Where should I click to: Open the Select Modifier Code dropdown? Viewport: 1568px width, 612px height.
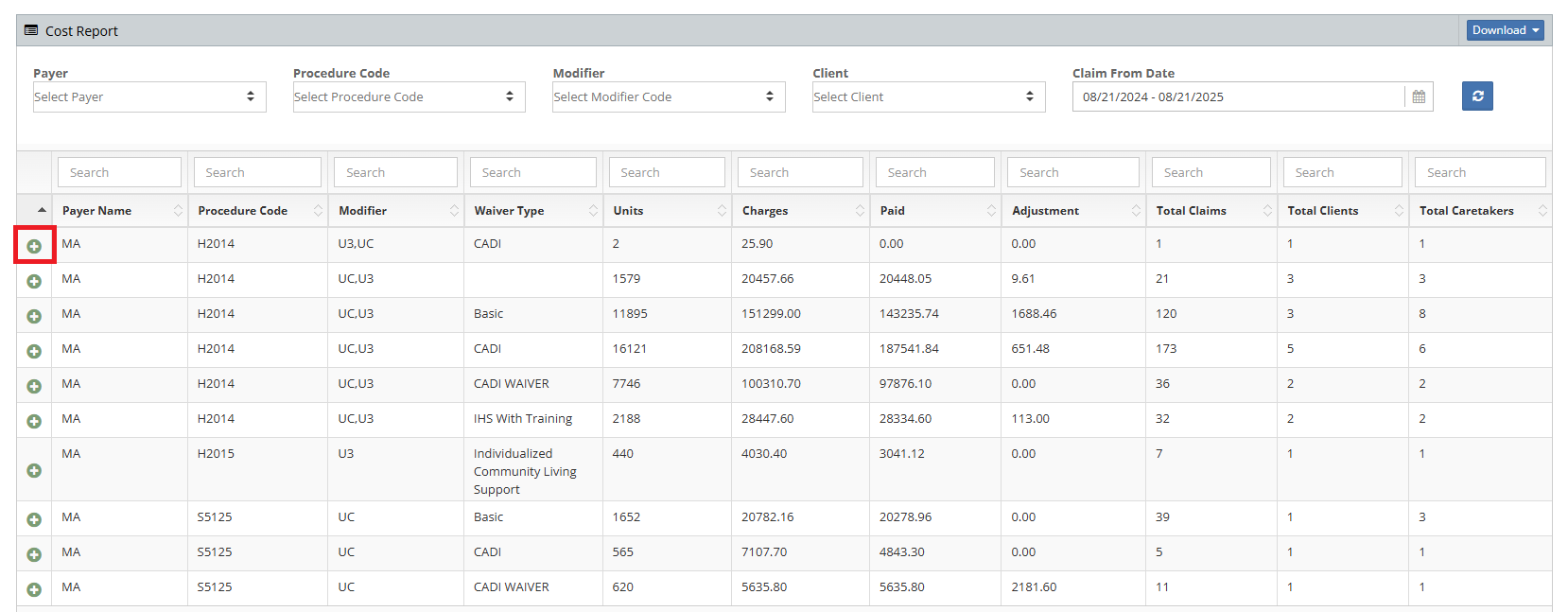click(669, 96)
